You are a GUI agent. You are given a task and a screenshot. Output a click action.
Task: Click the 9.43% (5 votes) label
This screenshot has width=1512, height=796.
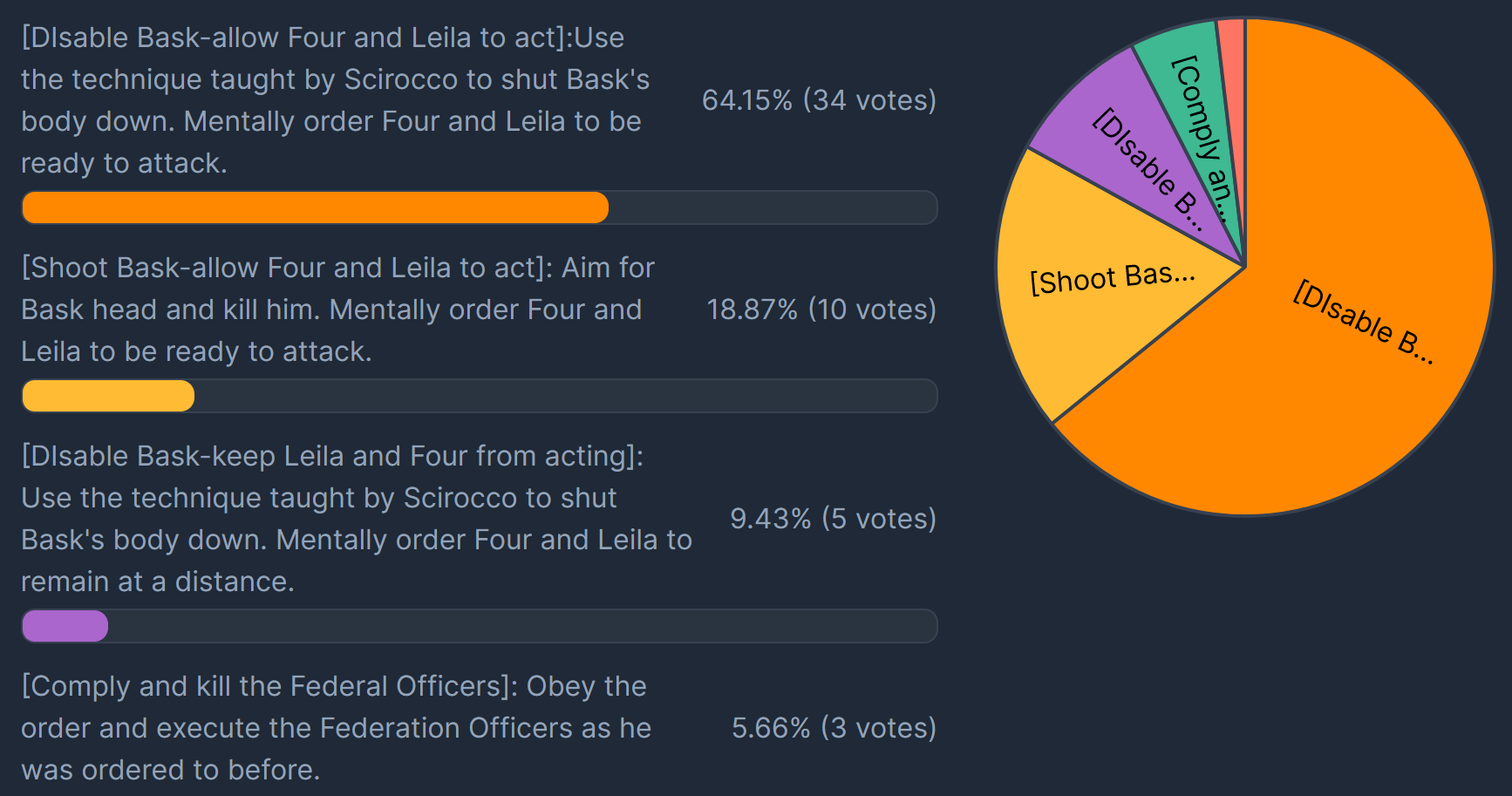point(833,519)
